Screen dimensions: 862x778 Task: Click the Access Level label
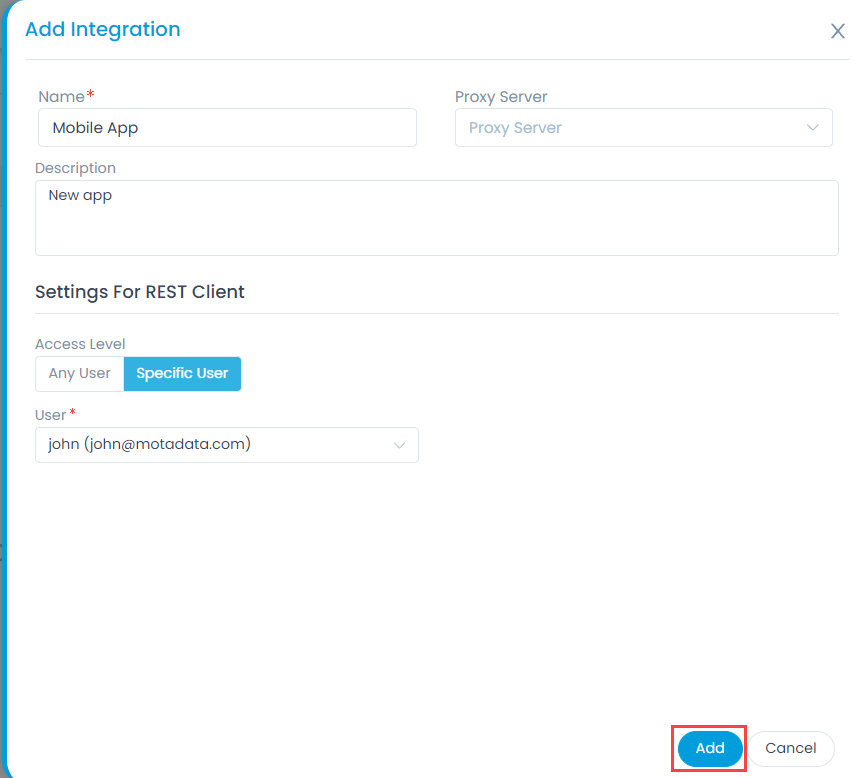coord(79,343)
